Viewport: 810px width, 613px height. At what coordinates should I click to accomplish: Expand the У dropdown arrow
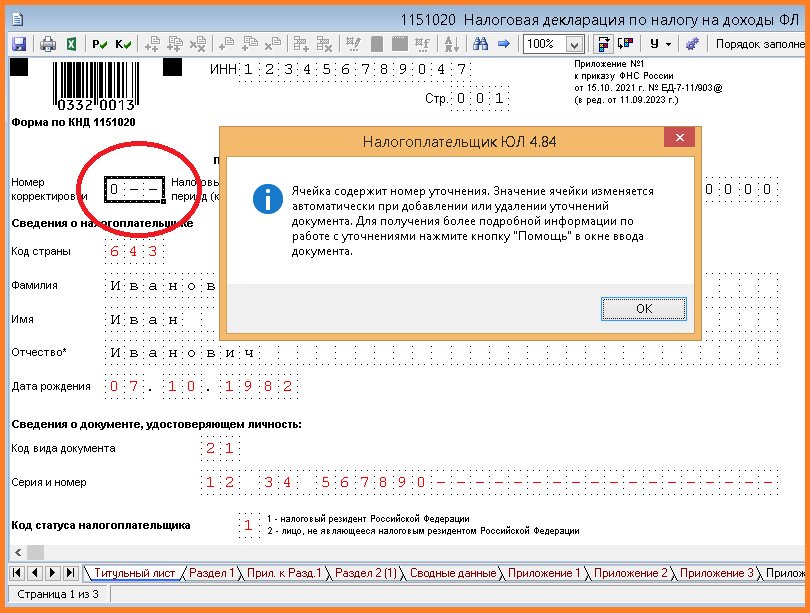coord(668,44)
